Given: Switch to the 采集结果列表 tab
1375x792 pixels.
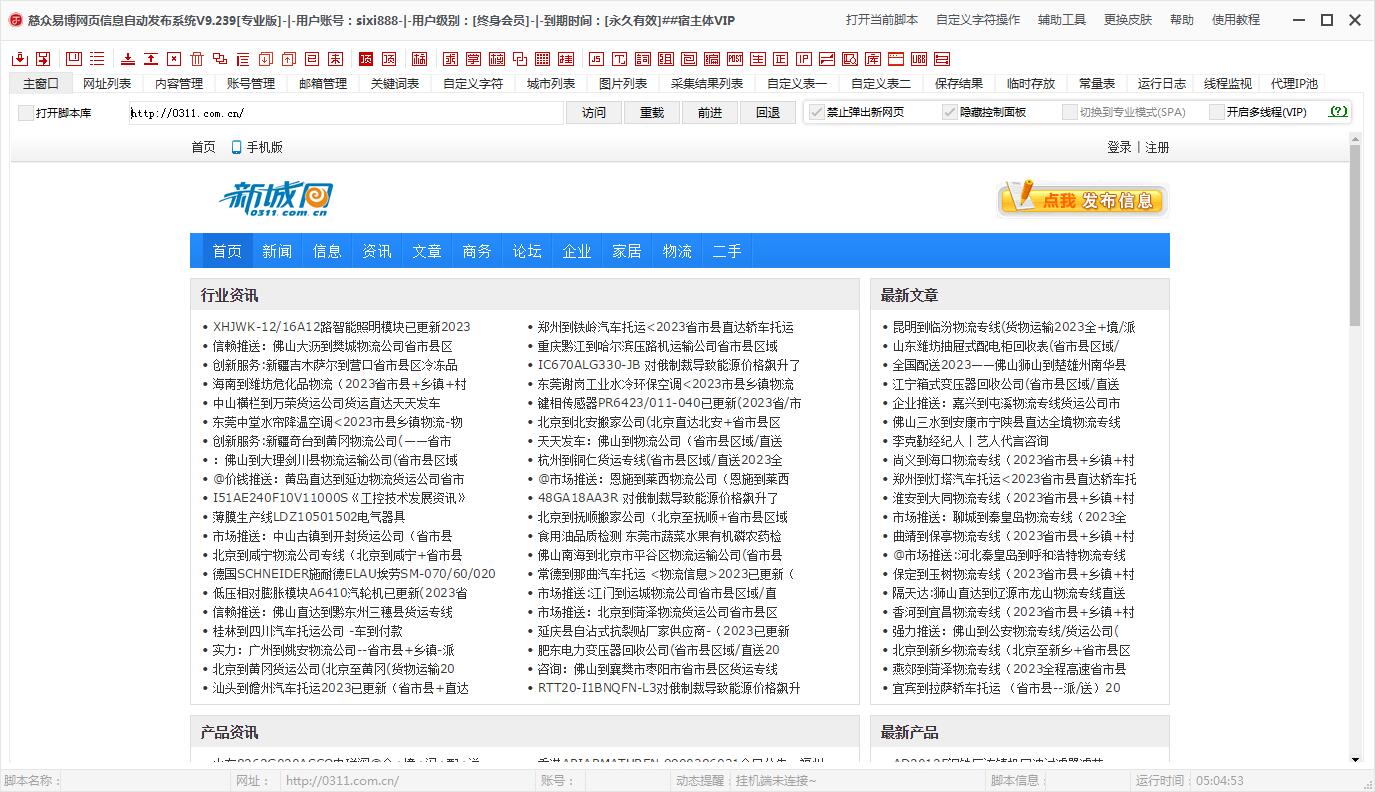Looking at the screenshot, I should point(707,84).
